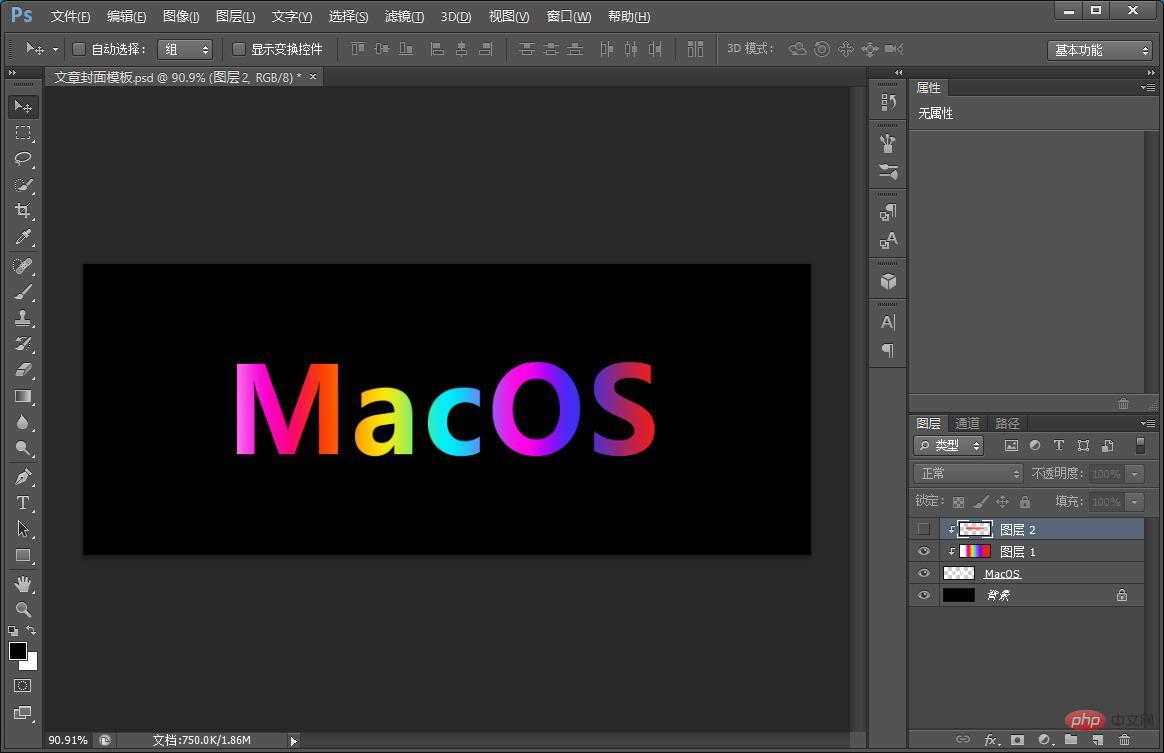This screenshot has height=753, width=1164.
Task: Select the Path Selection tool
Action: [x=23, y=529]
